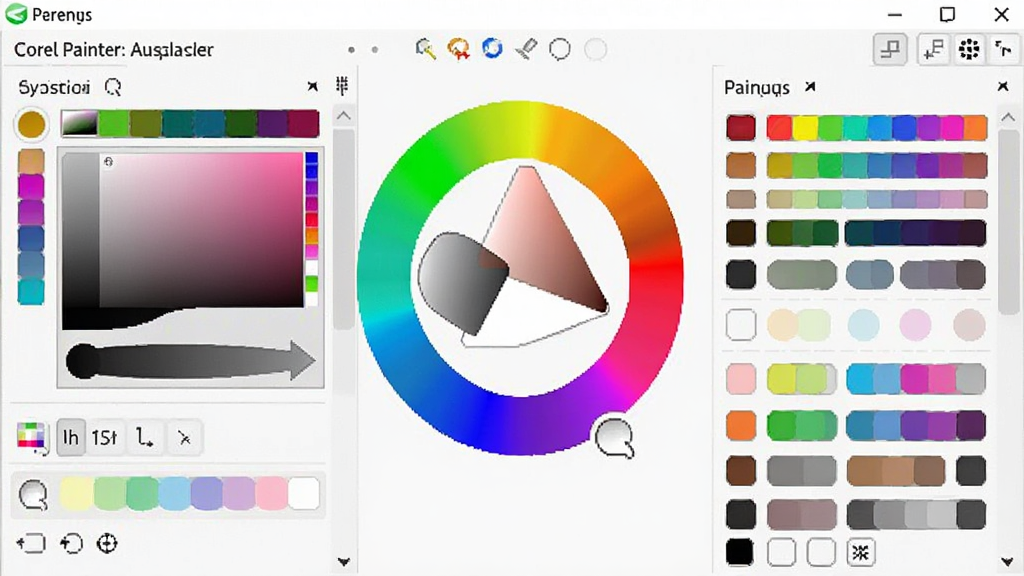
Task: Toggle the highlighted step-layout button at top right
Action: coord(890,49)
